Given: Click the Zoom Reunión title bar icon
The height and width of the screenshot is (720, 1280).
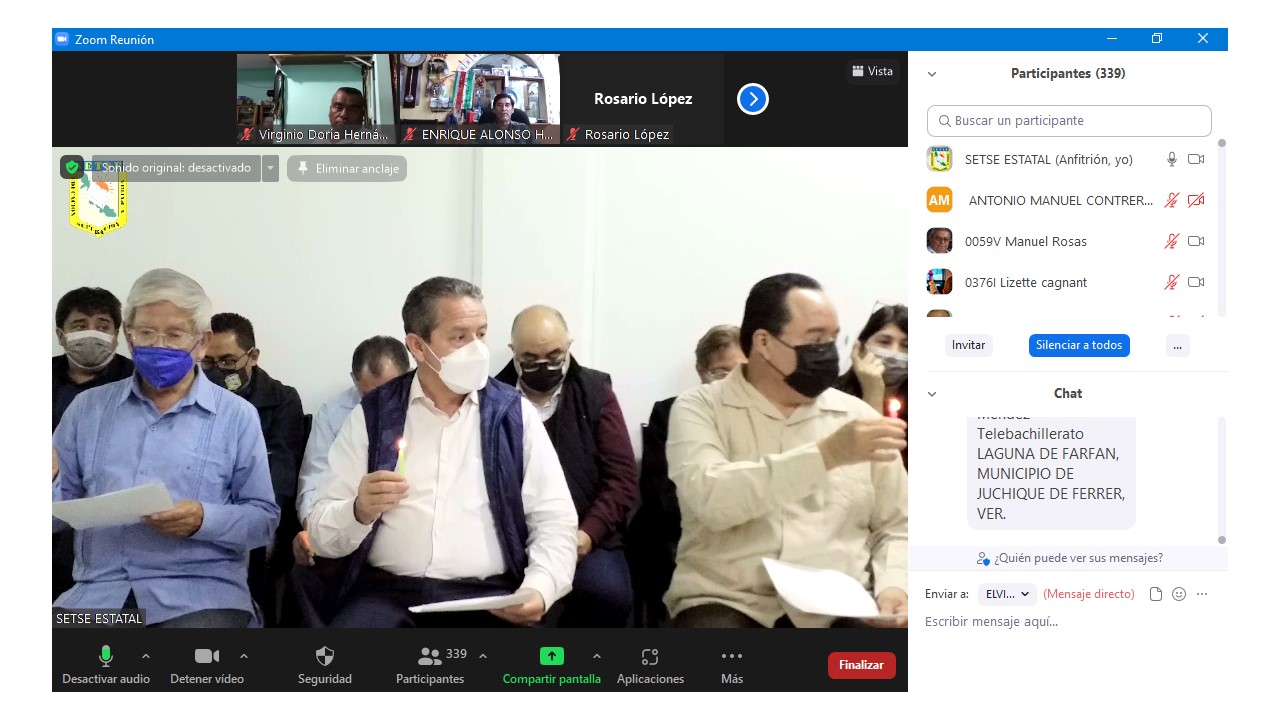Looking at the screenshot, I should click(x=61, y=39).
